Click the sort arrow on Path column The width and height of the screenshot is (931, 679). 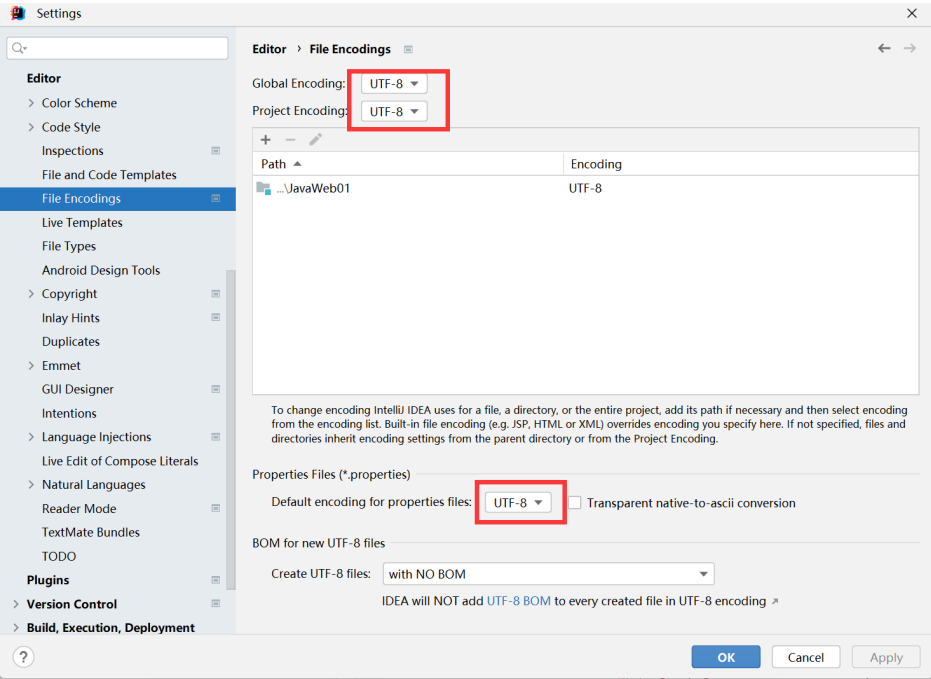click(x=297, y=164)
